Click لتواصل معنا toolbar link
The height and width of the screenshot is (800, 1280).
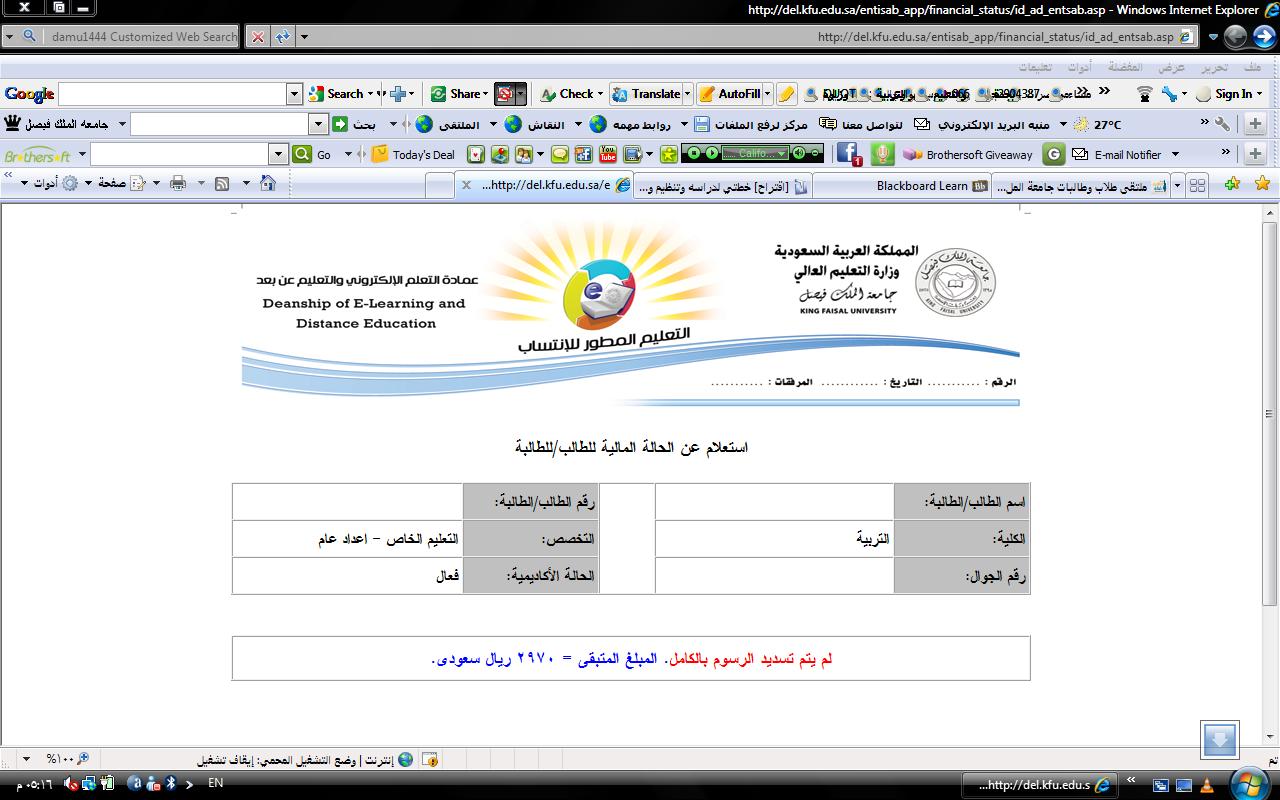coord(860,124)
